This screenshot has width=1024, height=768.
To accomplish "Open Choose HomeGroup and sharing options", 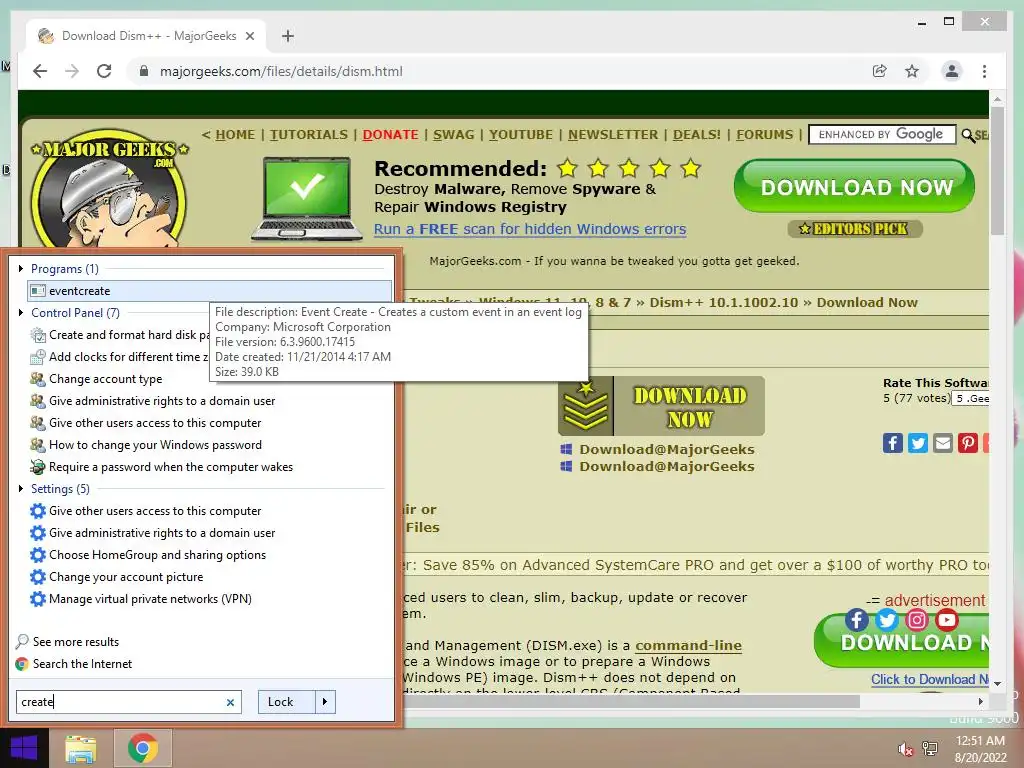I will pyautogui.click(x=157, y=554).
